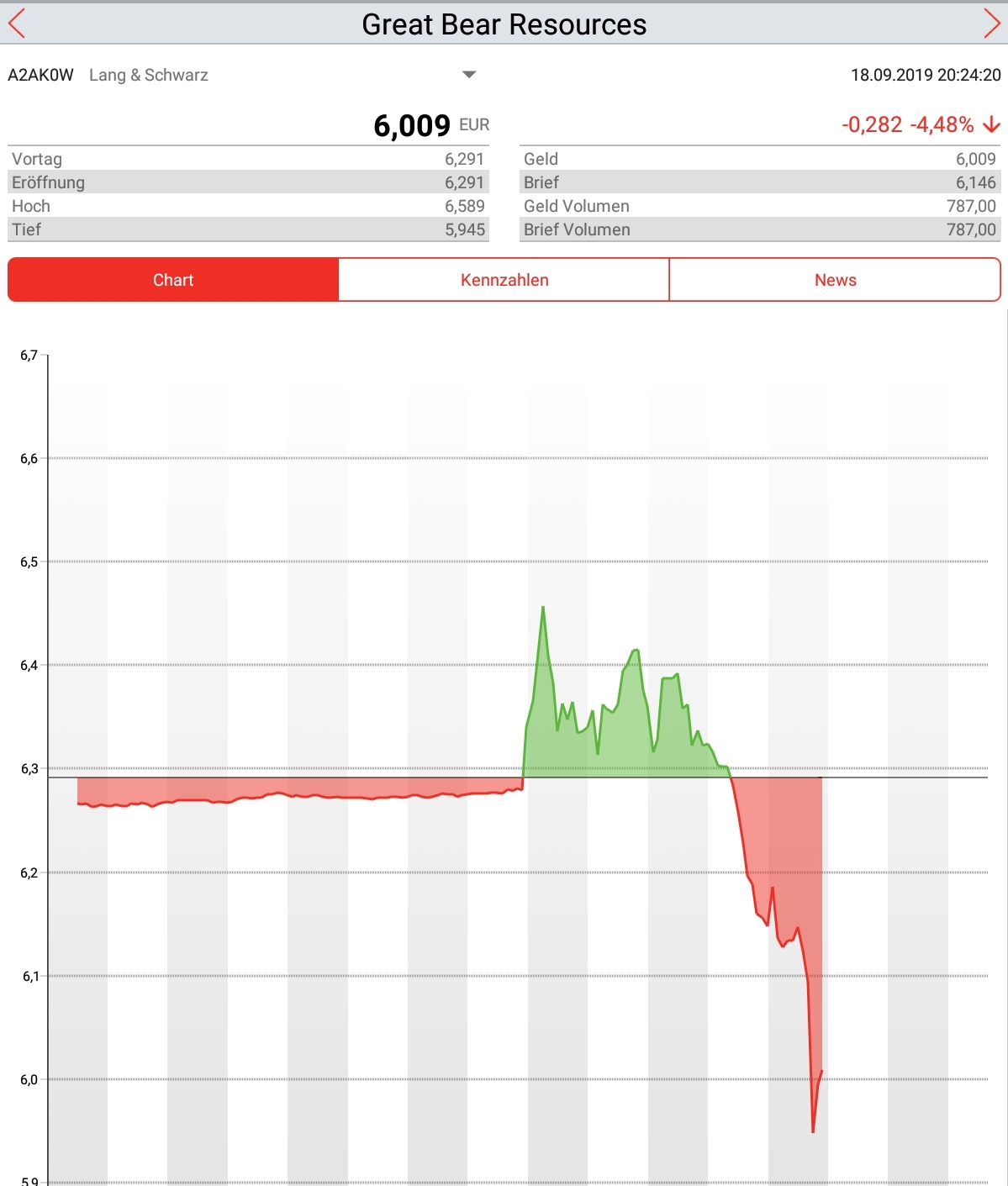Click the Lang & Schwarz exchange name
This screenshot has width=1008, height=1186.
click(149, 75)
